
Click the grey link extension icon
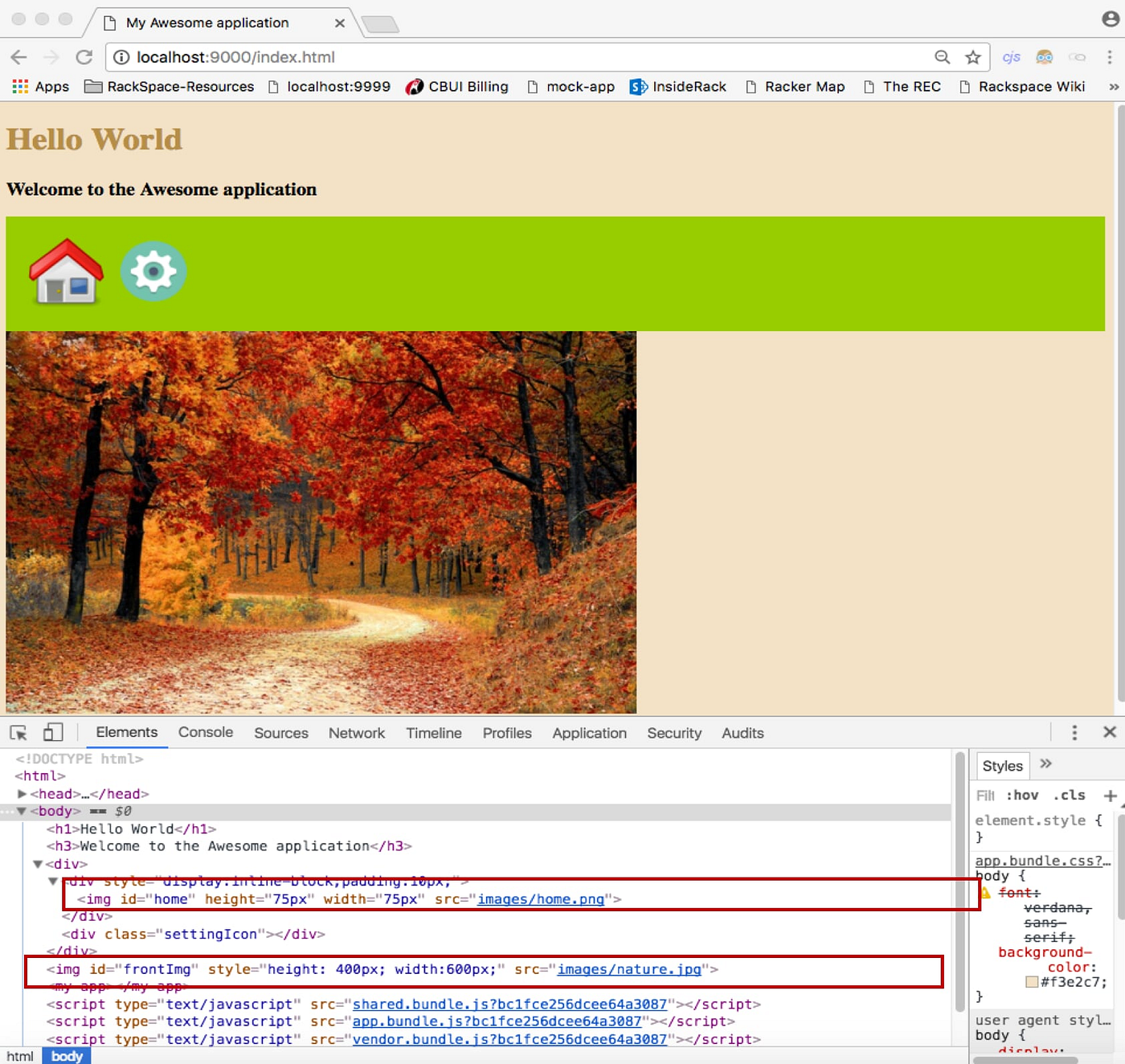[1077, 57]
